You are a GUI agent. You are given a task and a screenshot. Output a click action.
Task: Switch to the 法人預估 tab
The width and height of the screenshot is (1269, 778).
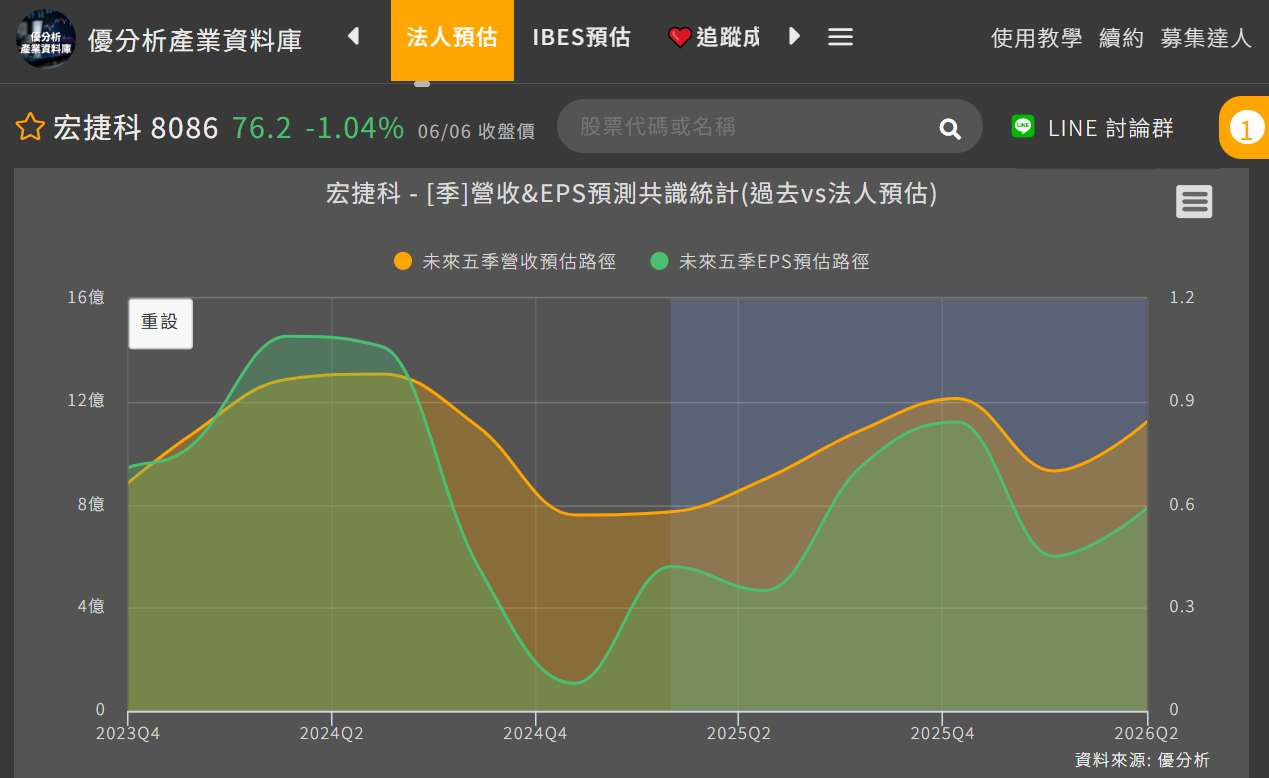(452, 38)
